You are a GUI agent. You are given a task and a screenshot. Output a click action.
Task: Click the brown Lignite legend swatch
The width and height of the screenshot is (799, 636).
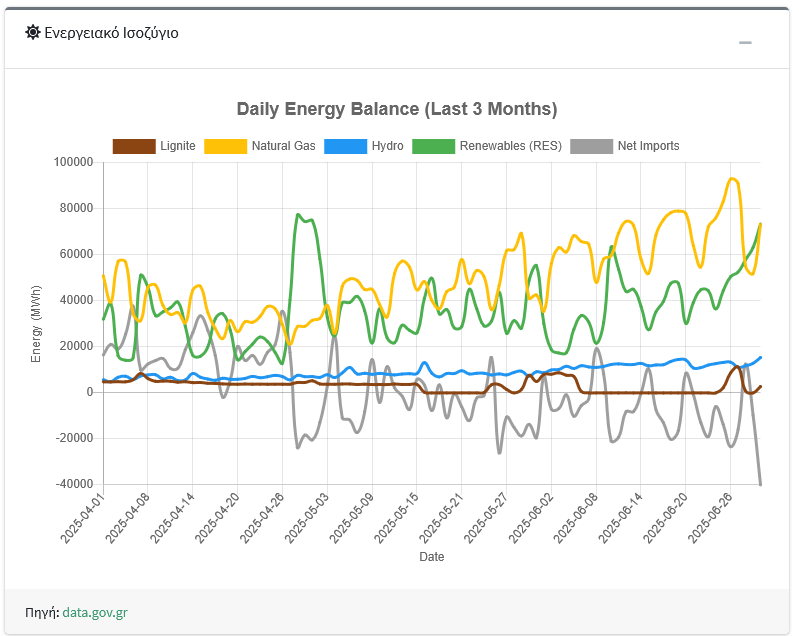tap(134, 146)
